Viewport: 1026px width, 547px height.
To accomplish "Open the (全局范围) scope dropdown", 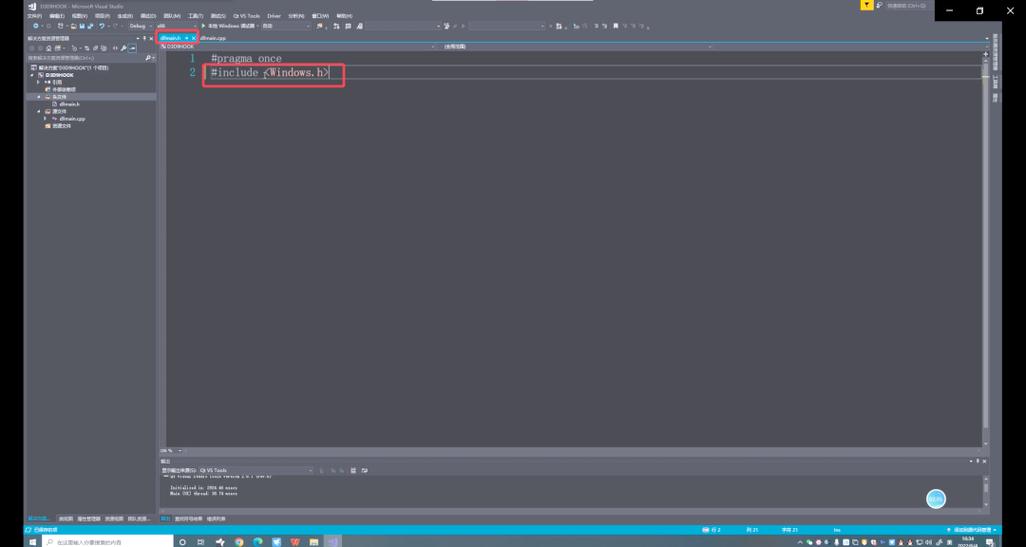I will [x=576, y=47].
